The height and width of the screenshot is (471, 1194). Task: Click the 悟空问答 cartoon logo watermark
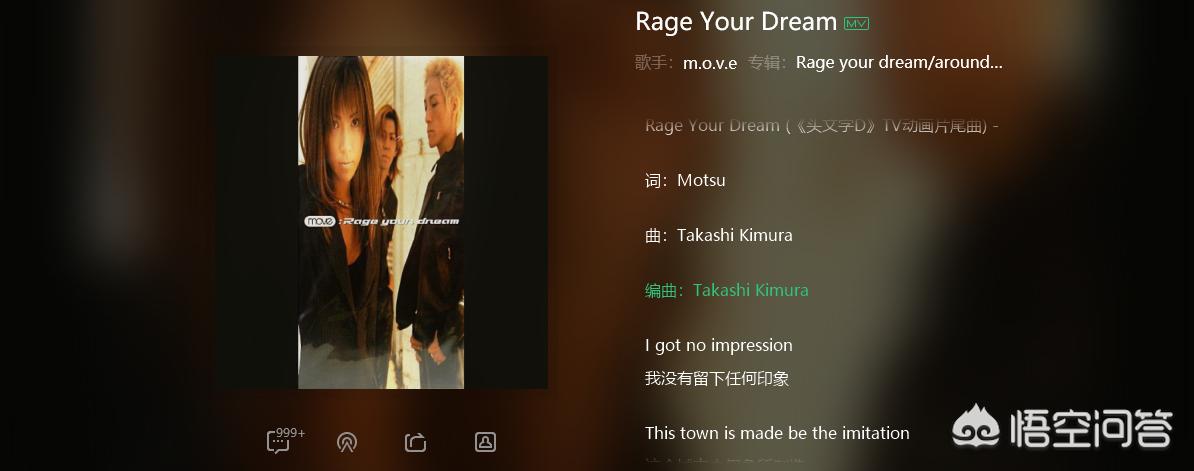coord(975,428)
